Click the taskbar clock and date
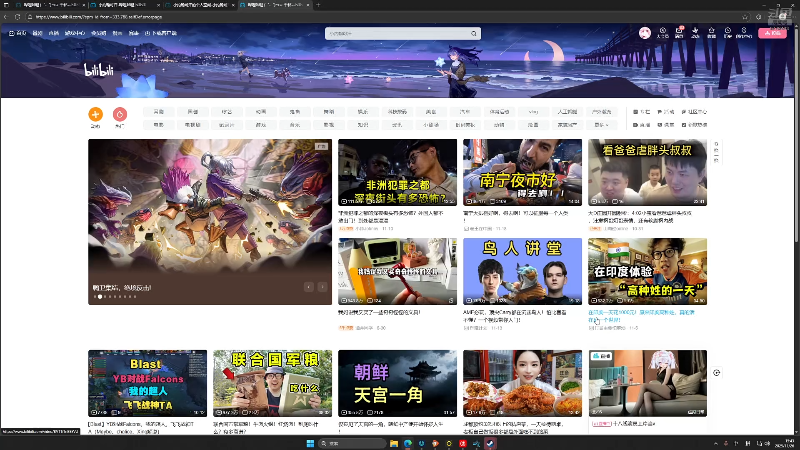The image size is (800, 450). click(x=786, y=443)
